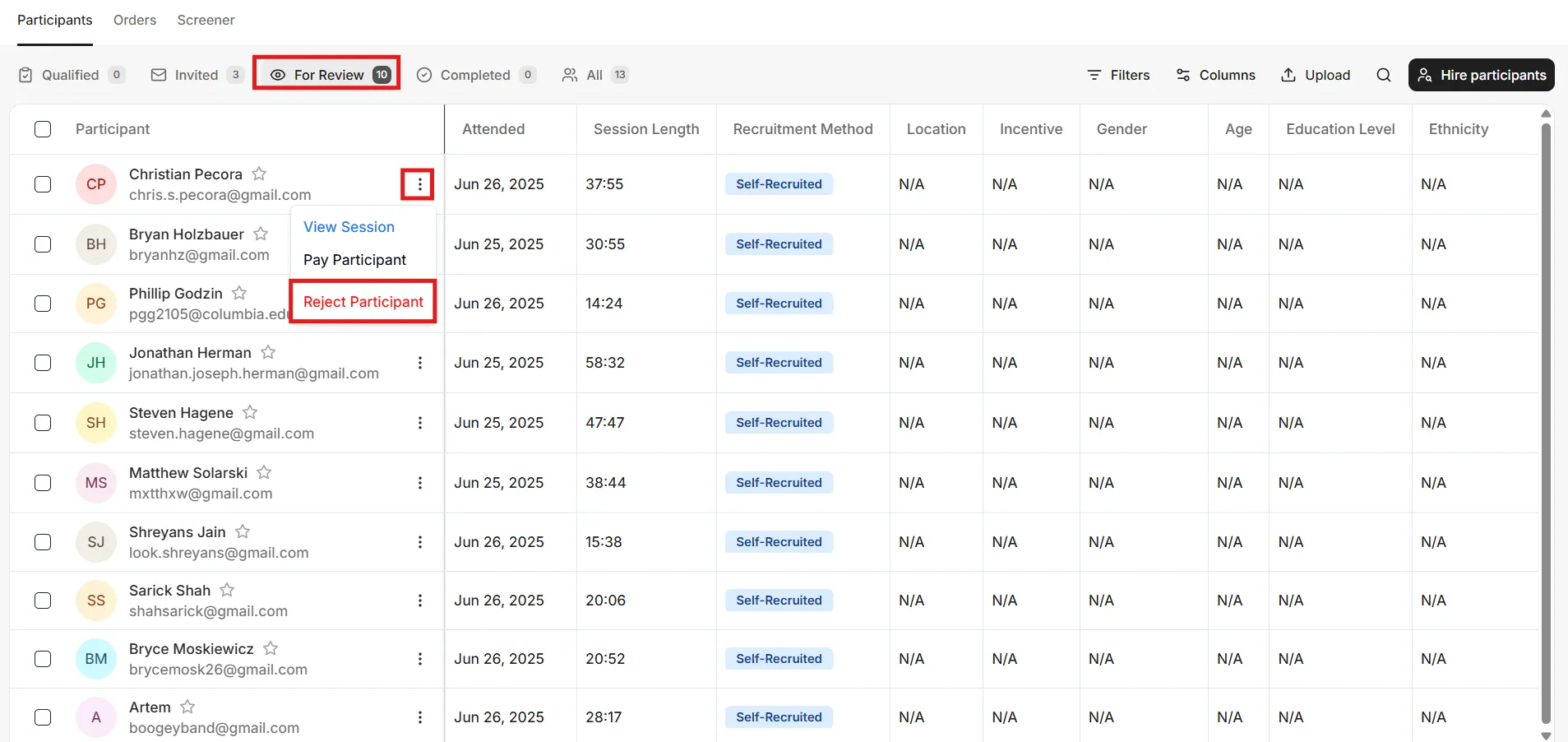Click the Recruitment Method column header
This screenshot has width=1568, height=742.
coord(803,129)
